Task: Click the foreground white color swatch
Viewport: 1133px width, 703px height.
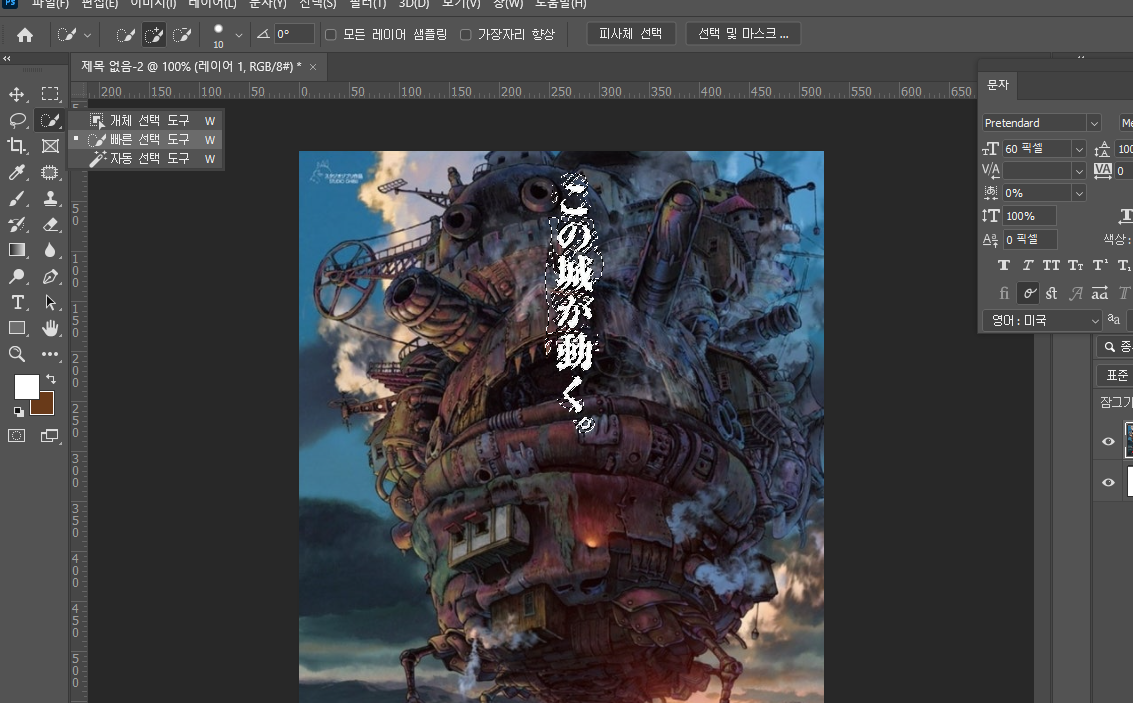Action: 26,387
